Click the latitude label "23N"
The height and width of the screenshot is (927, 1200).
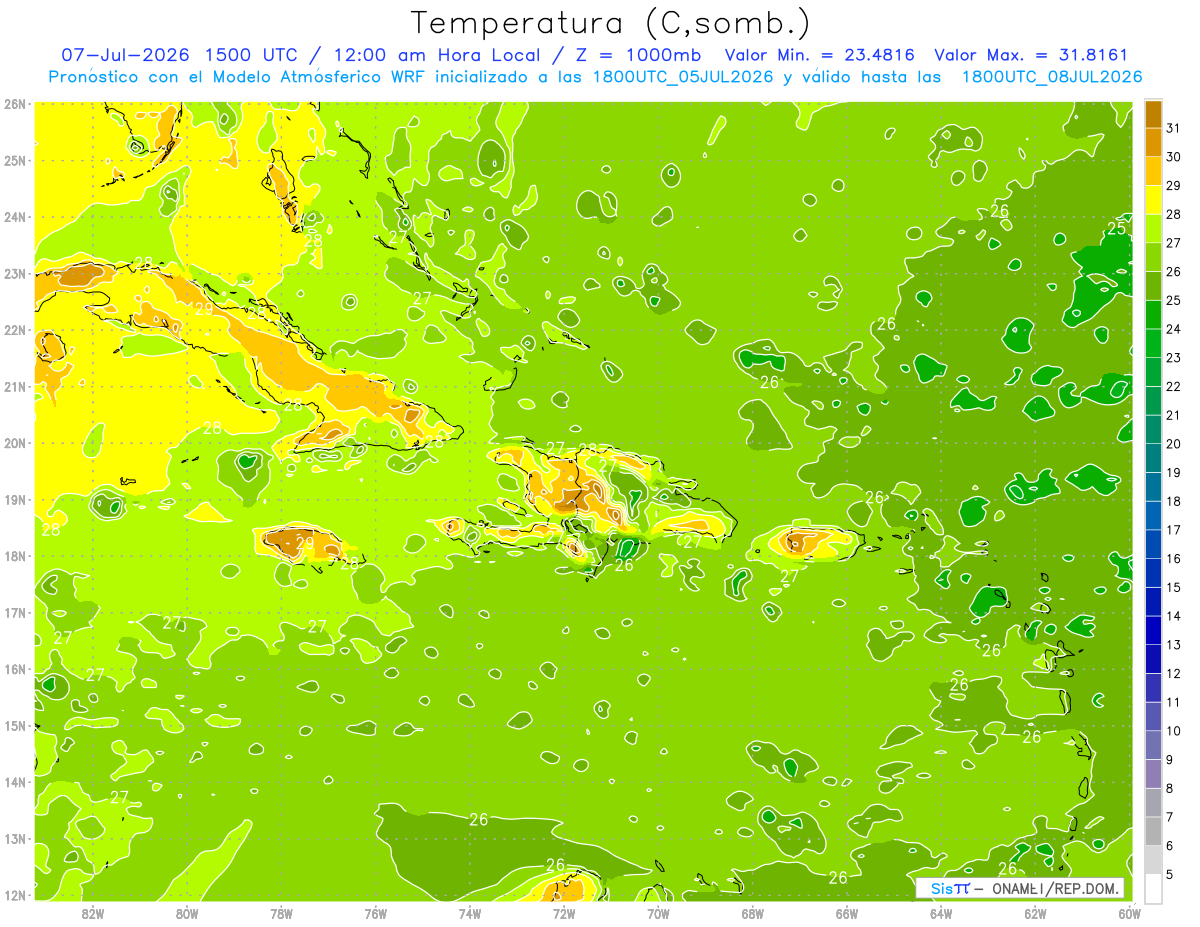(x=14, y=273)
